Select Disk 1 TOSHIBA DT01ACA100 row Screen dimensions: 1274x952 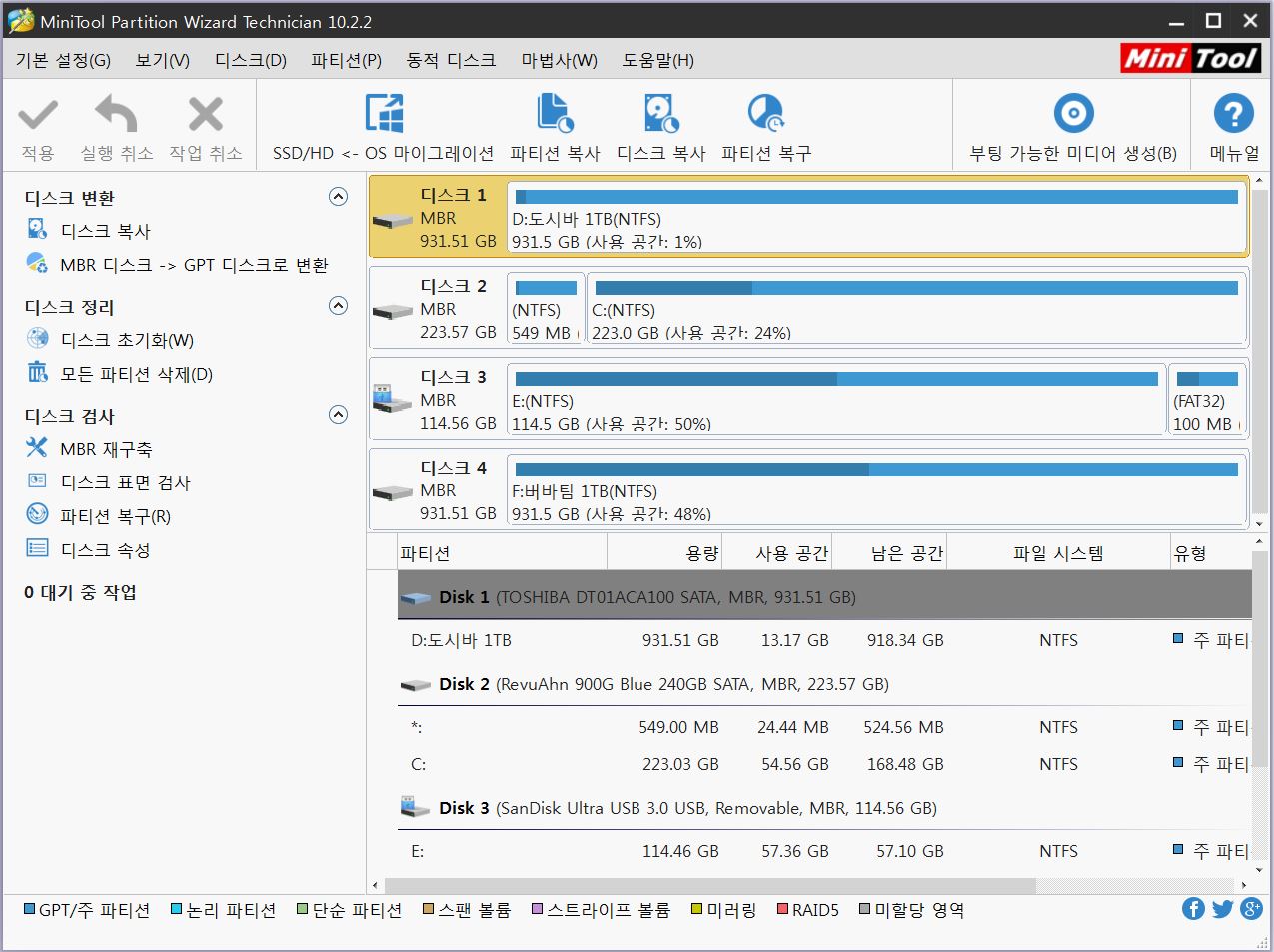coord(824,597)
